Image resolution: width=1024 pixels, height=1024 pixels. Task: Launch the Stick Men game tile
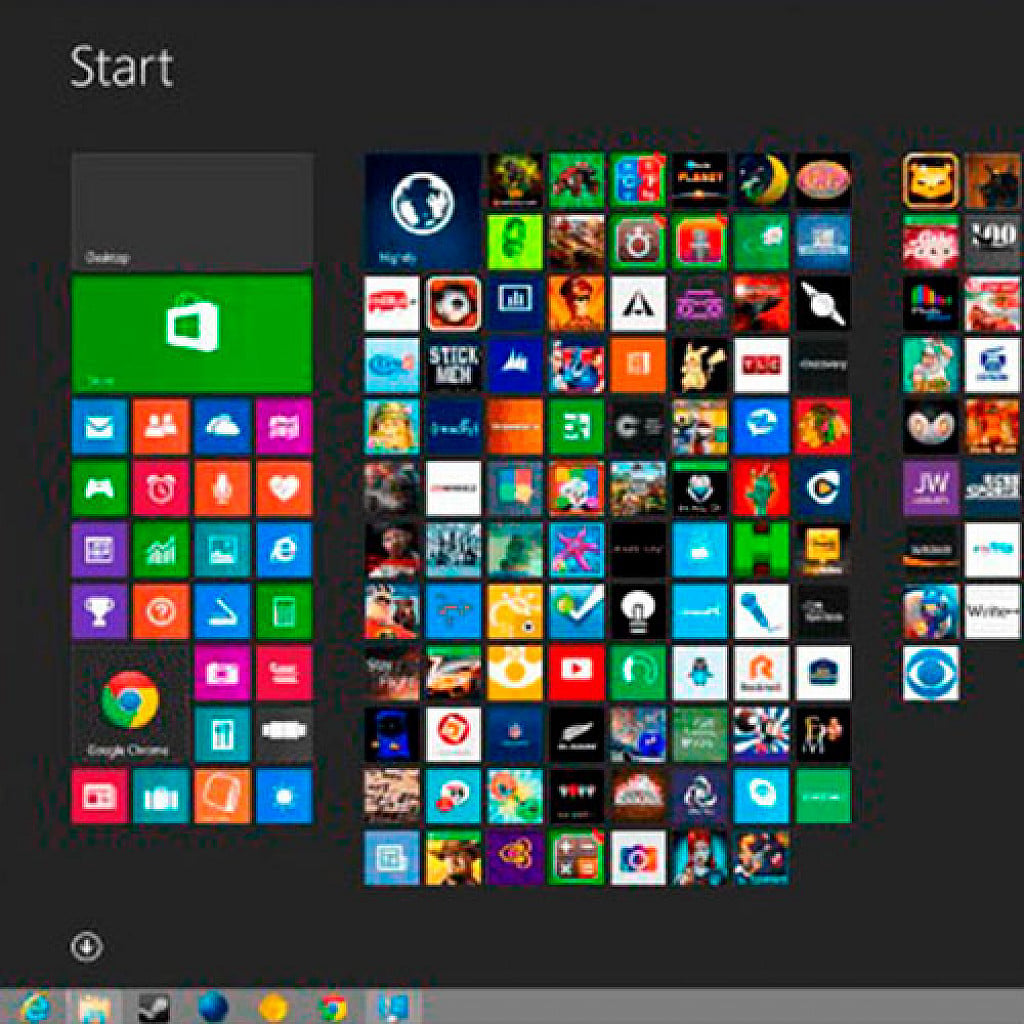point(453,364)
